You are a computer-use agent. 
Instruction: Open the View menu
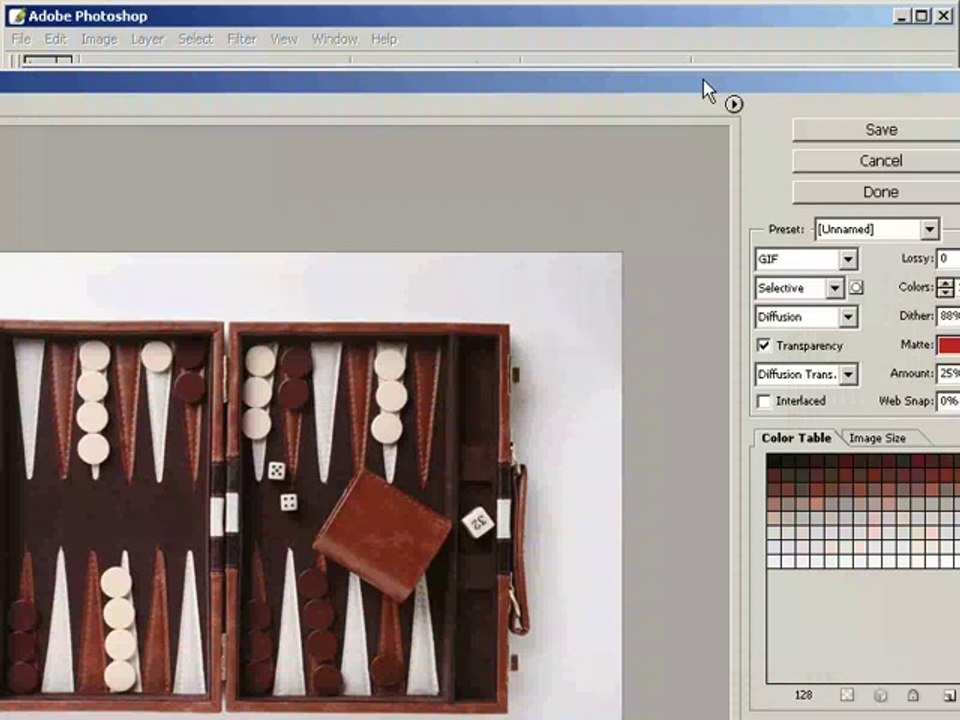click(x=283, y=39)
